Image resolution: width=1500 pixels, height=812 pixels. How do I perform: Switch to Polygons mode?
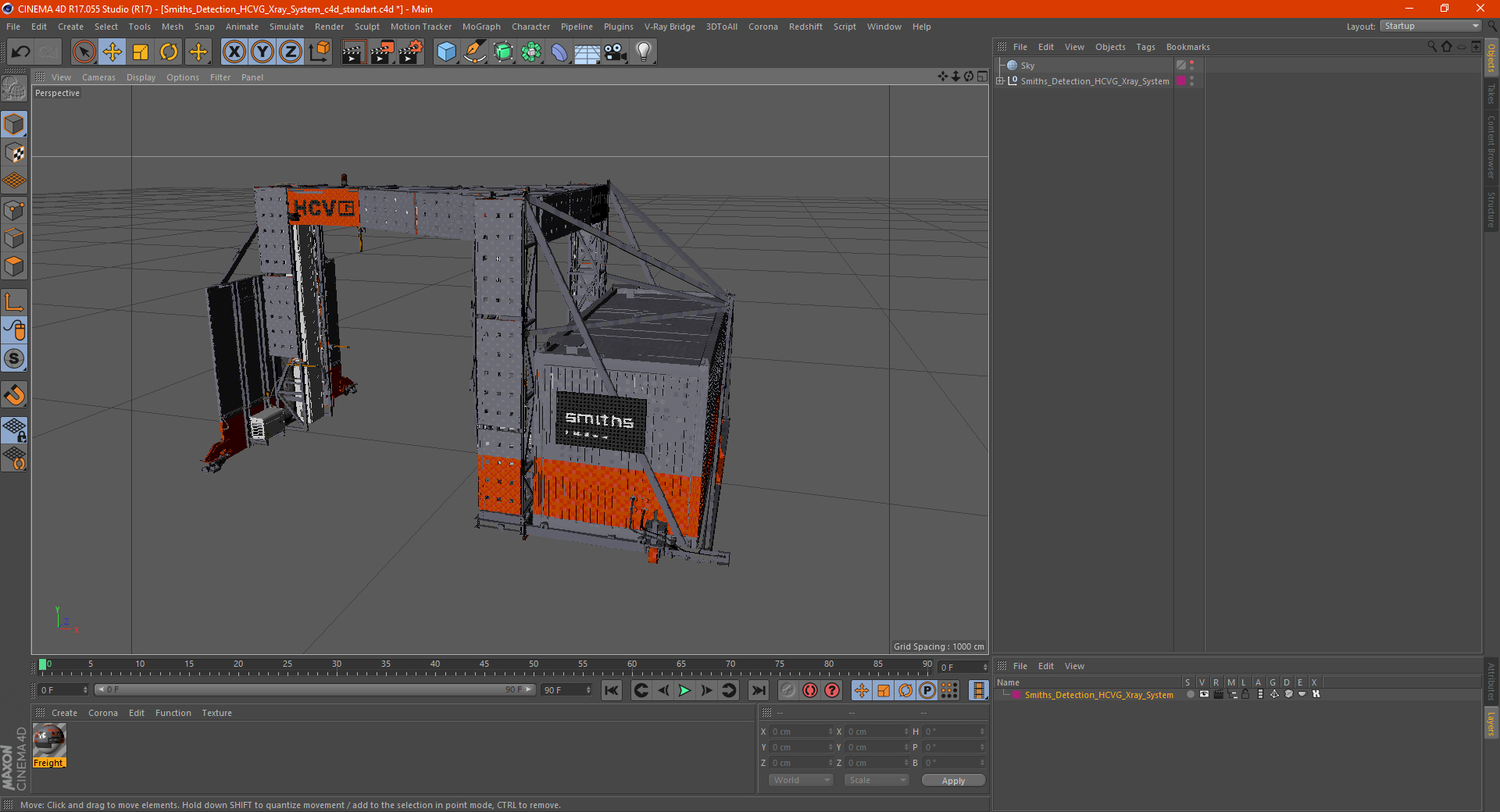pyautogui.click(x=15, y=266)
